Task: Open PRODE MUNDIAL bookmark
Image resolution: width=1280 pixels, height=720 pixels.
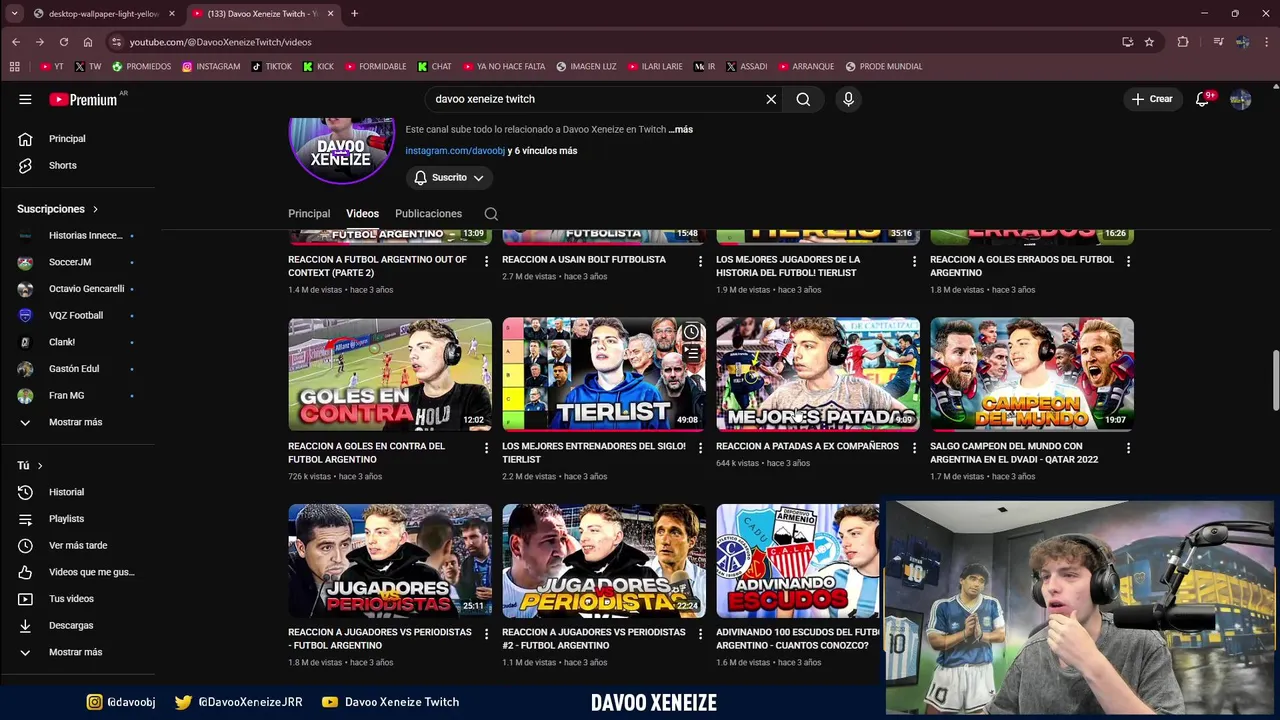Action: pyautogui.click(x=884, y=67)
